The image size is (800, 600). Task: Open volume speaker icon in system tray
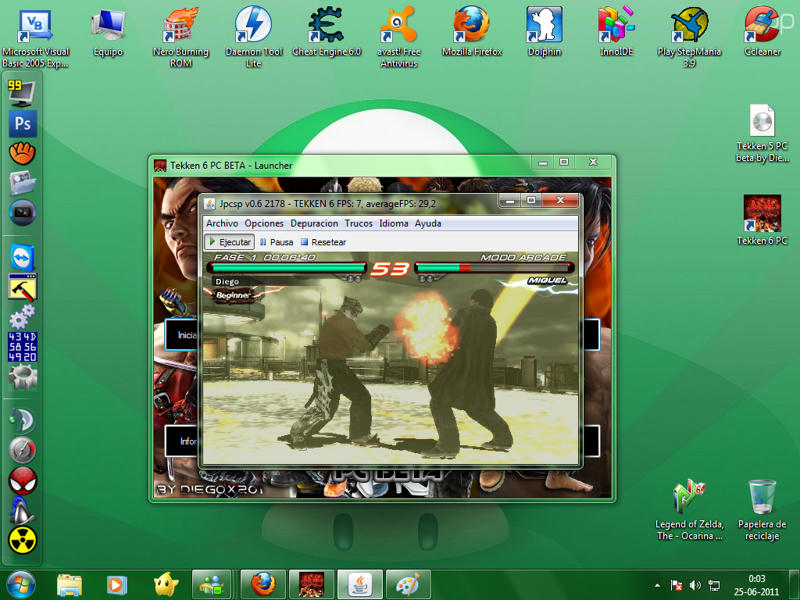click(x=695, y=585)
